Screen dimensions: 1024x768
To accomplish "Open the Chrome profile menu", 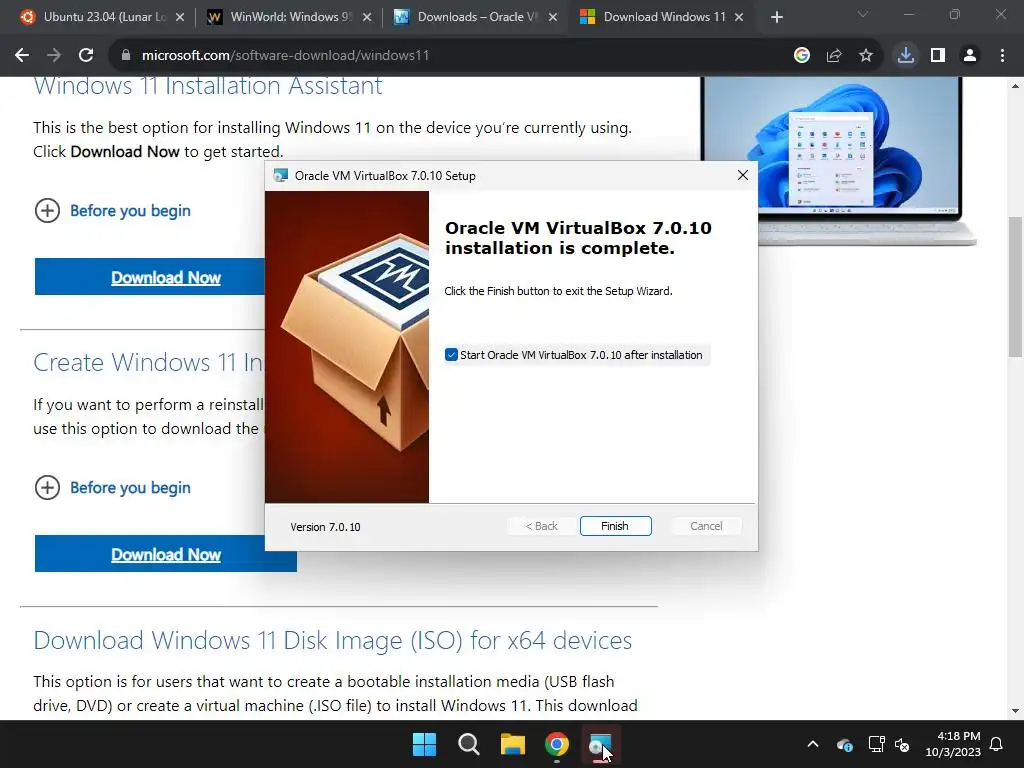I will coord(970,55).
